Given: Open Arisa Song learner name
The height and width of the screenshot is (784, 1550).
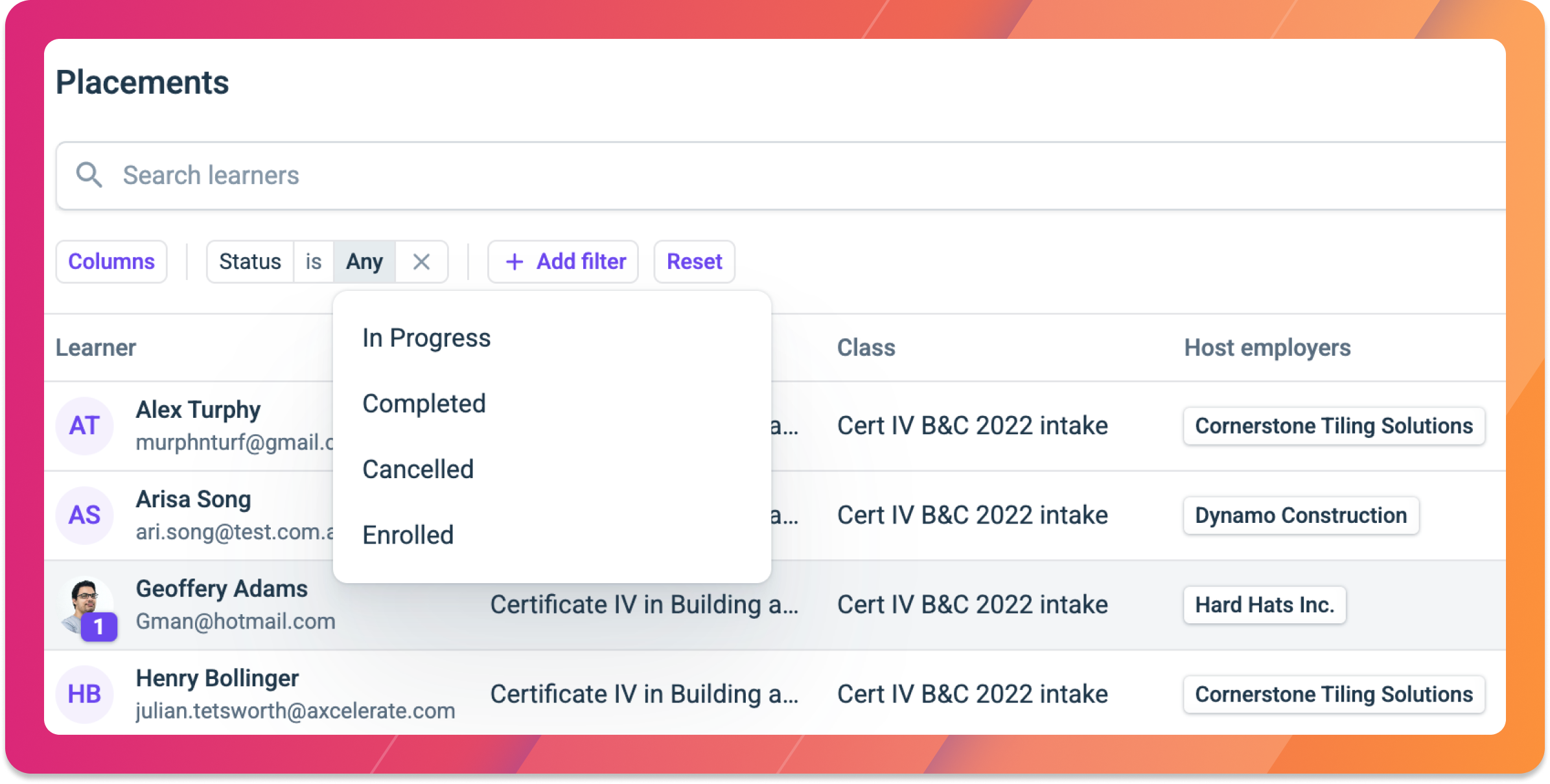Looking at the screenshot, I should tap(194, 499).
